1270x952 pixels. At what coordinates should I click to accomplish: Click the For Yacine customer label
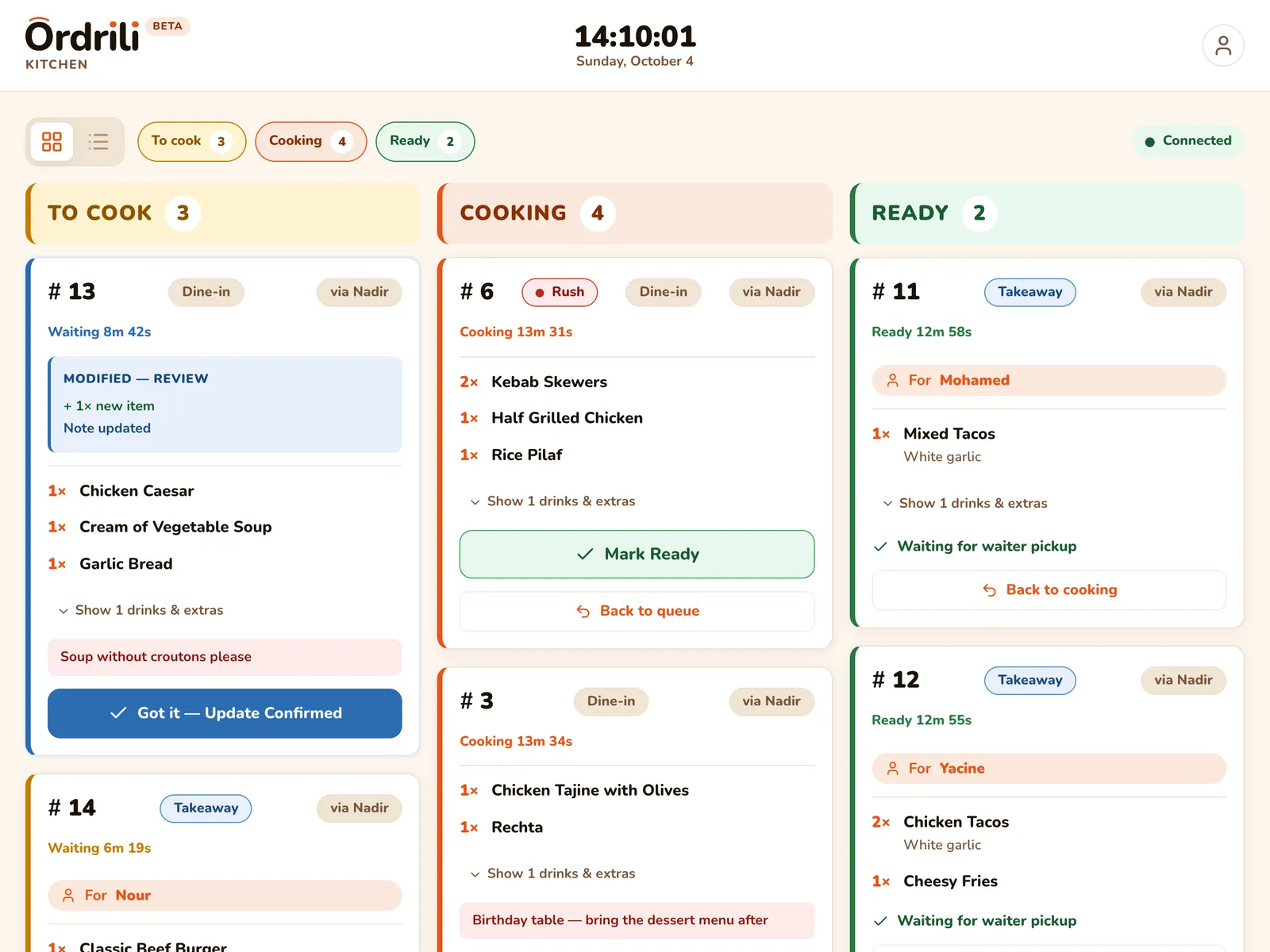[1049, 768]
